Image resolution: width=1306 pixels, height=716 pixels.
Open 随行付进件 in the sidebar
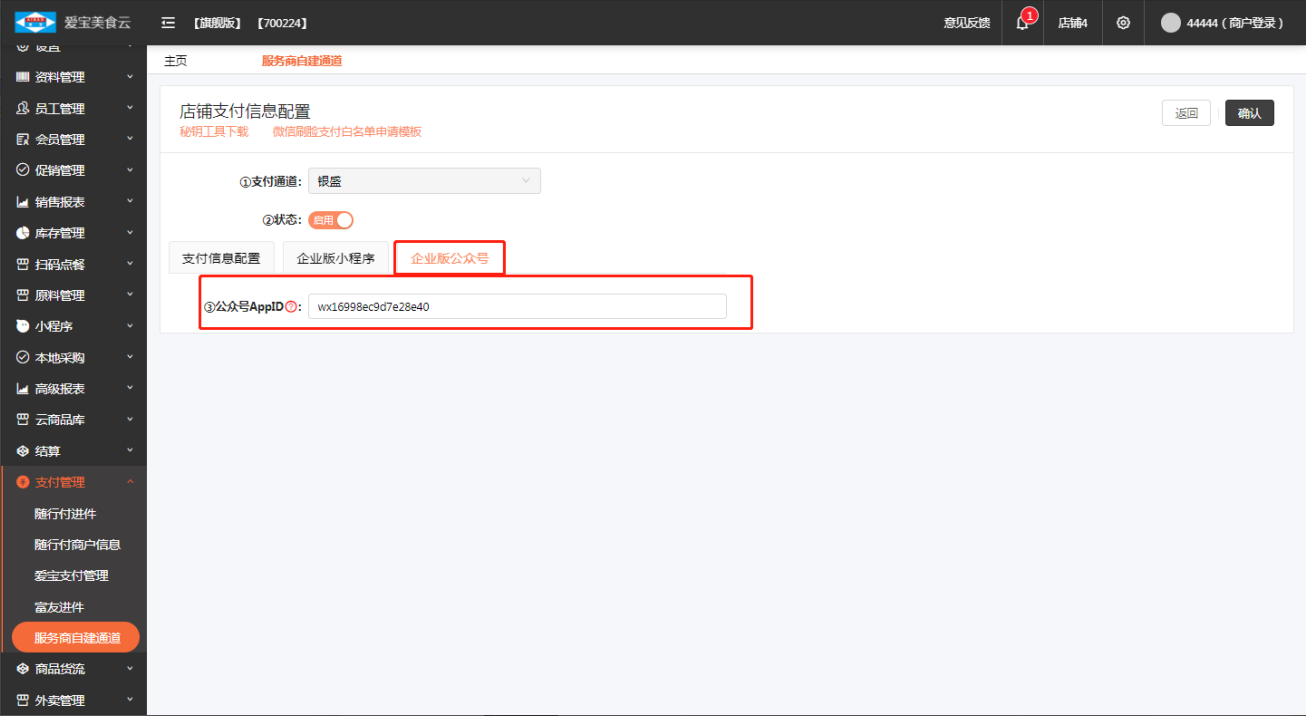tap(65, 514)
